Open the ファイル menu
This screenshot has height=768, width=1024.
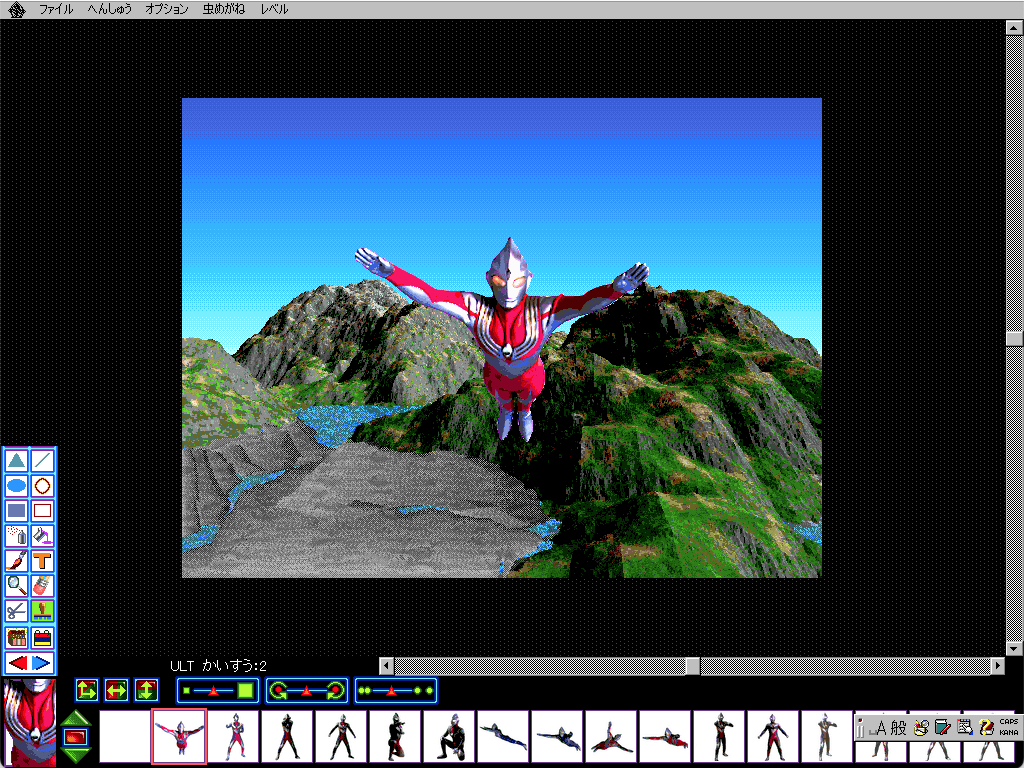(56, 9)
